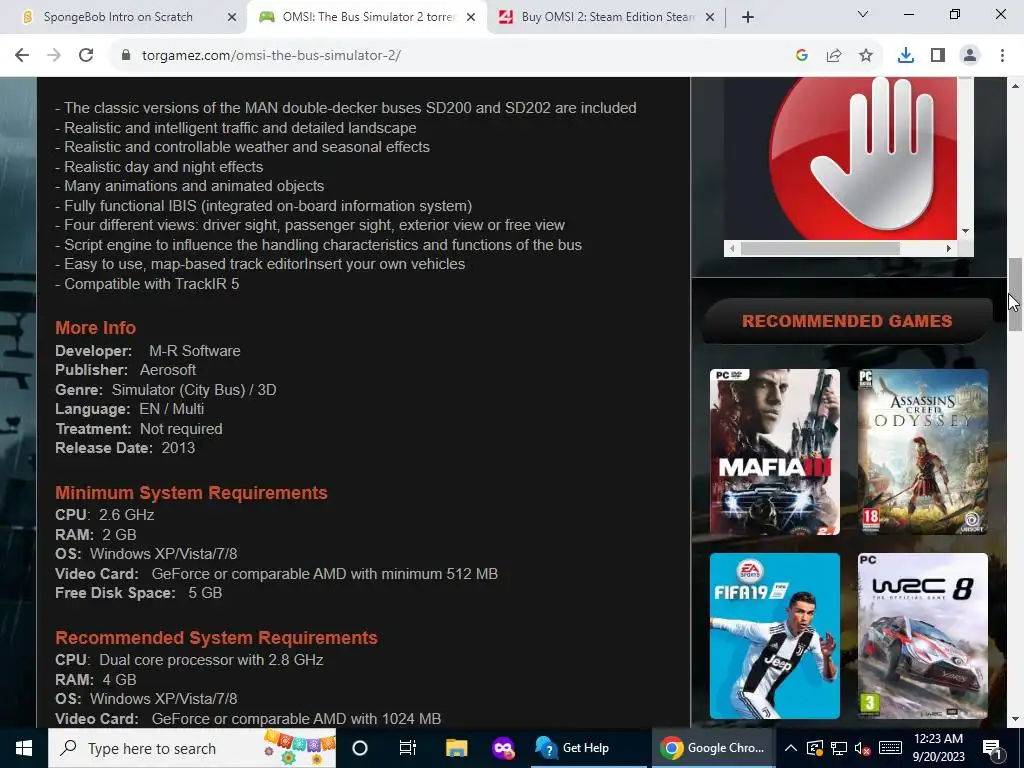Switch to SpongeBob Intro on Scratch tab
Screen dimensions: 1024x768
point(118,17)
